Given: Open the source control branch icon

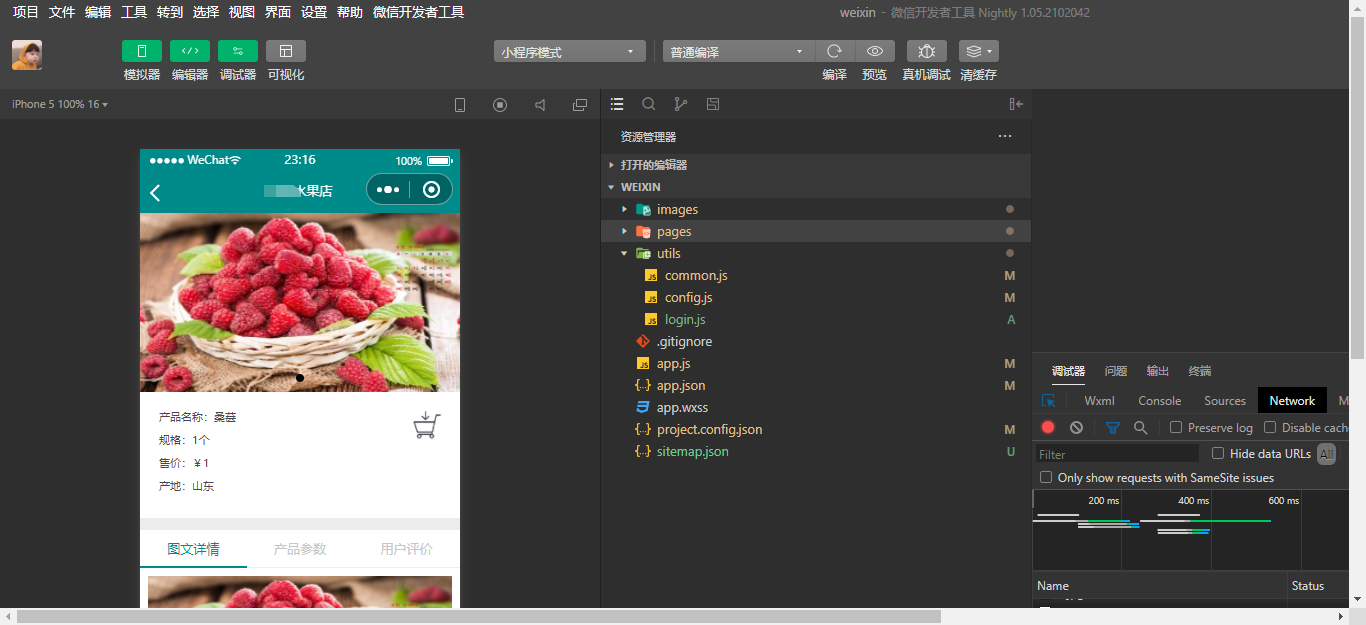Looking at the screenshot, I should pyautogui.click(x=681, y=104).
